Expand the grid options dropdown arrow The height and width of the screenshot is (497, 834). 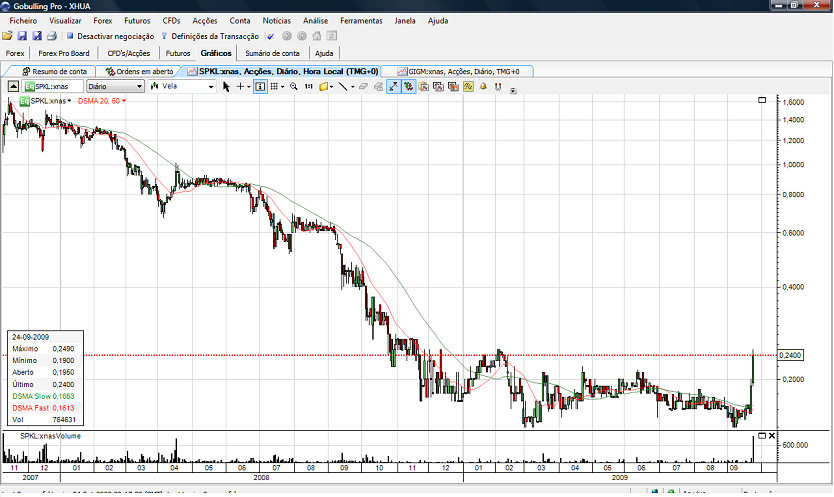point(282,87)
